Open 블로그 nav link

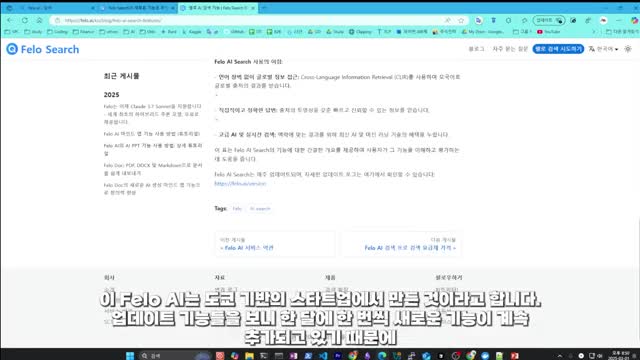(x=476, y=49)
